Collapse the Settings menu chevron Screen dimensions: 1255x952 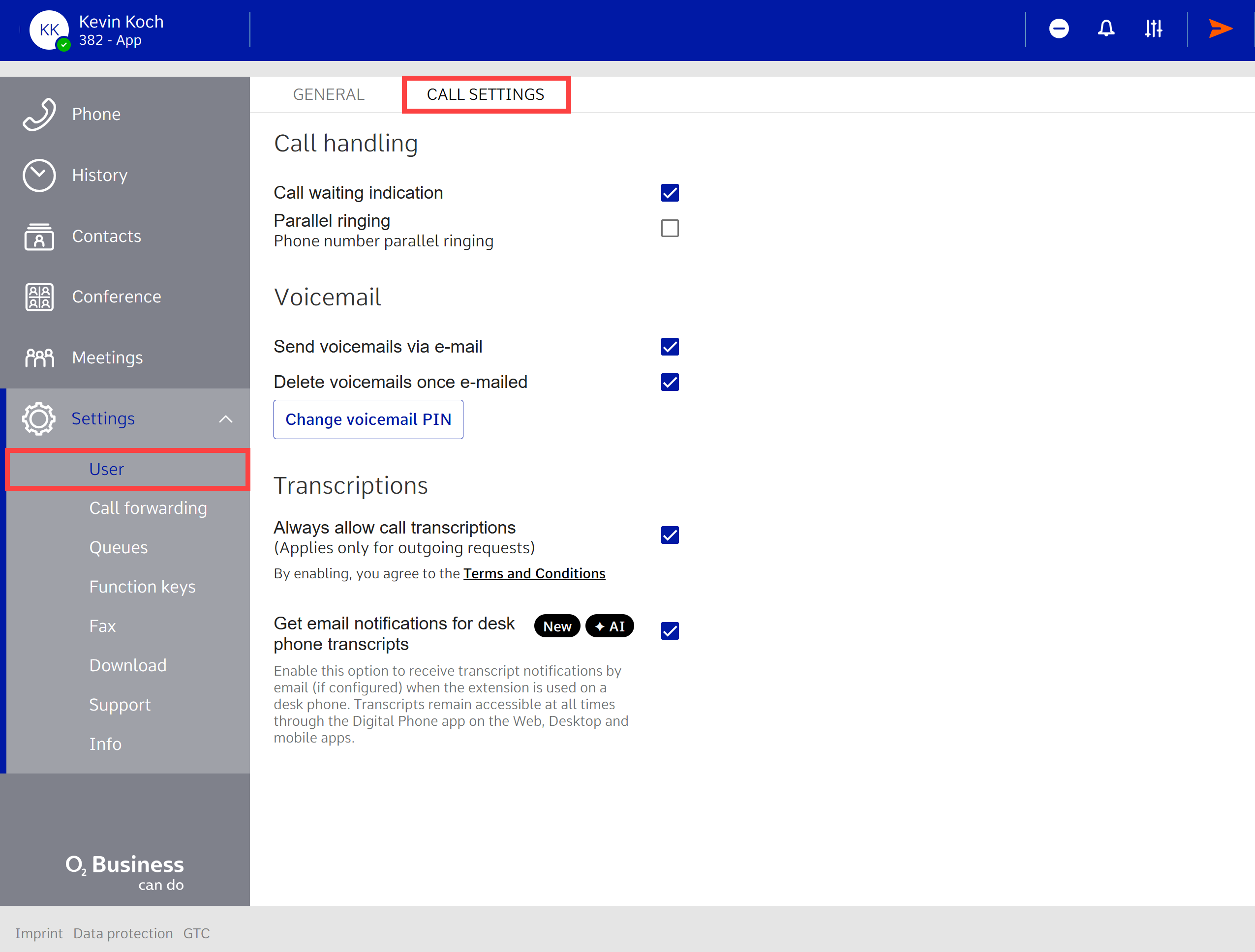tap(226, 419)
